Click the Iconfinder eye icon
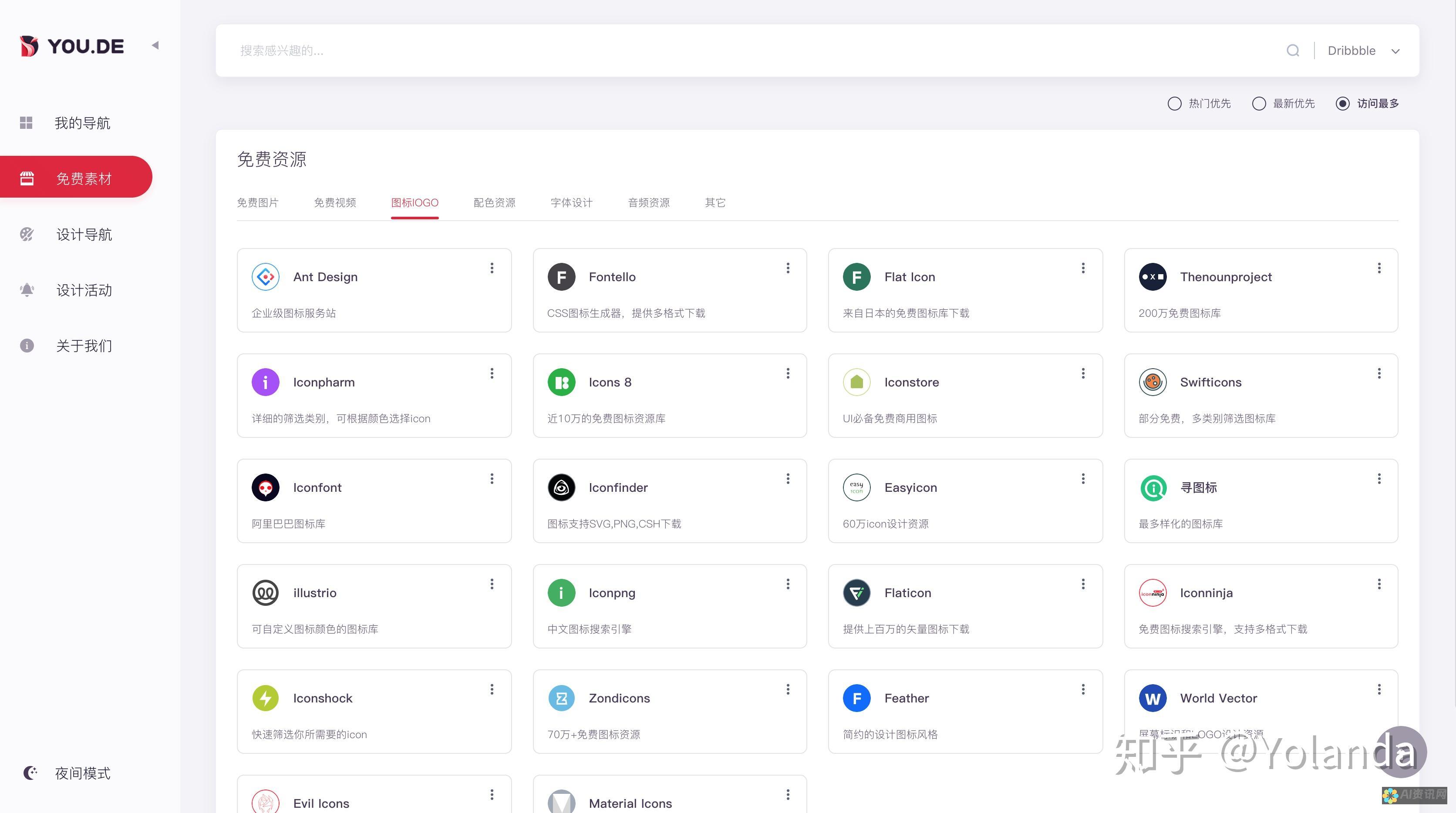1456x813 pixels. (x=561, y=487)
